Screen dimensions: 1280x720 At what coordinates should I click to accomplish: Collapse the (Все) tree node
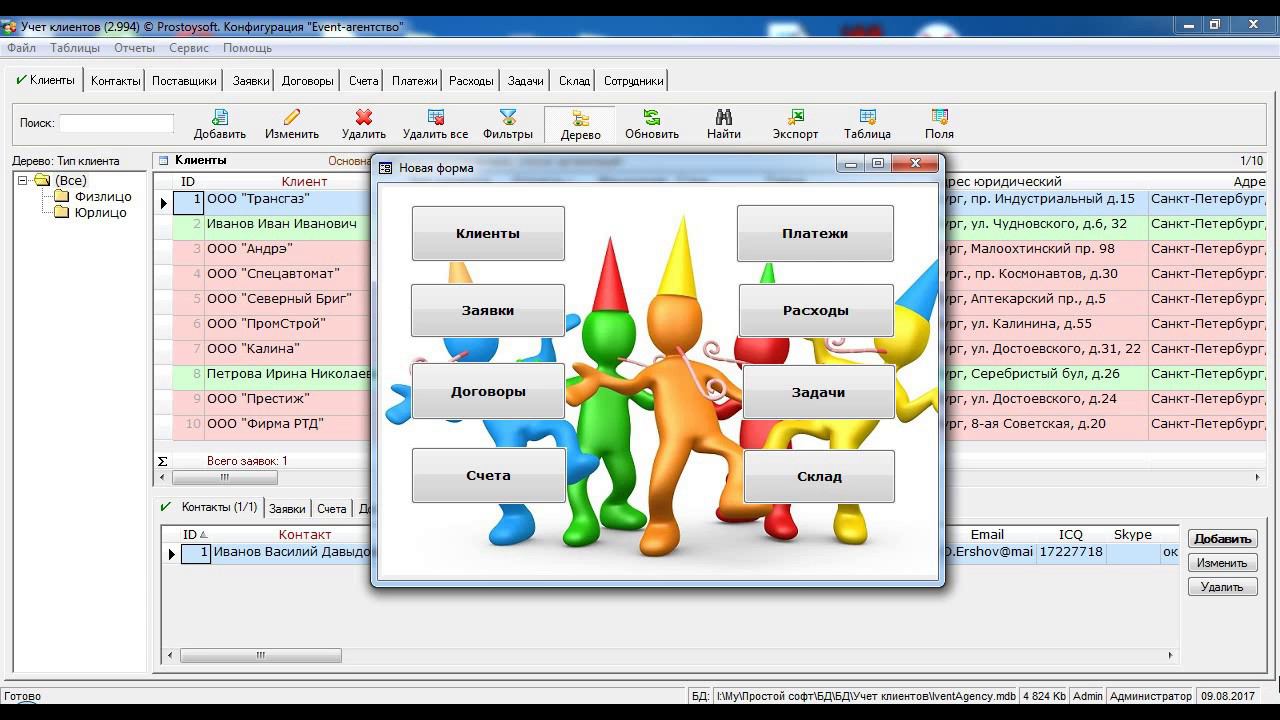click(x=23, y=181)
